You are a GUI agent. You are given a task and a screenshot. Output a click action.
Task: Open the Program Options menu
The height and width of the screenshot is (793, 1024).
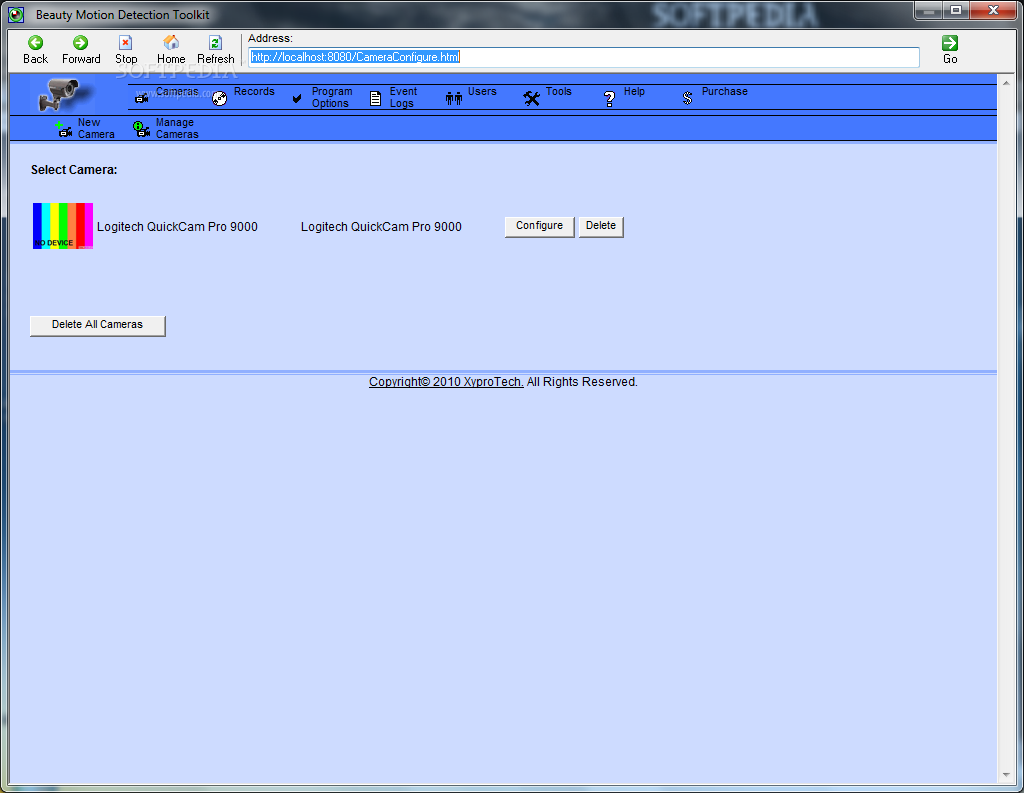click(332, 97)
